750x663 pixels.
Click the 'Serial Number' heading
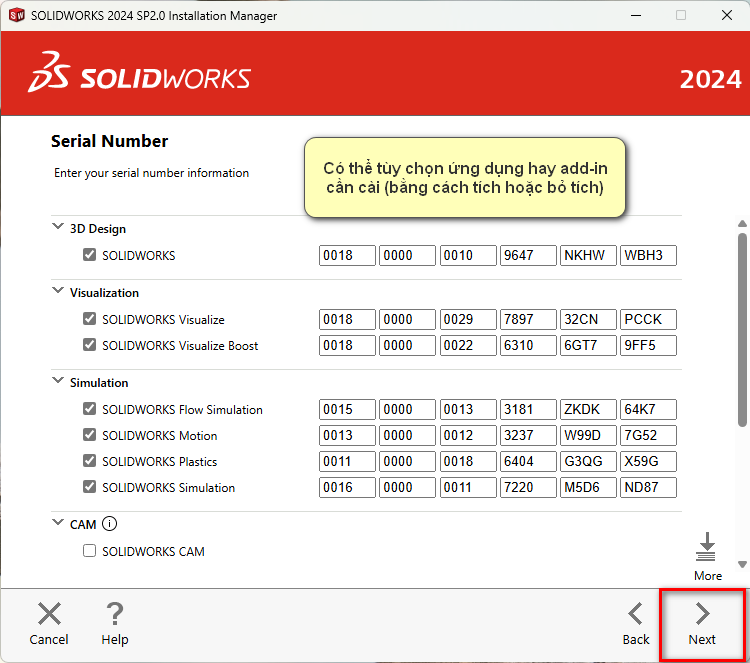(110, 141)
